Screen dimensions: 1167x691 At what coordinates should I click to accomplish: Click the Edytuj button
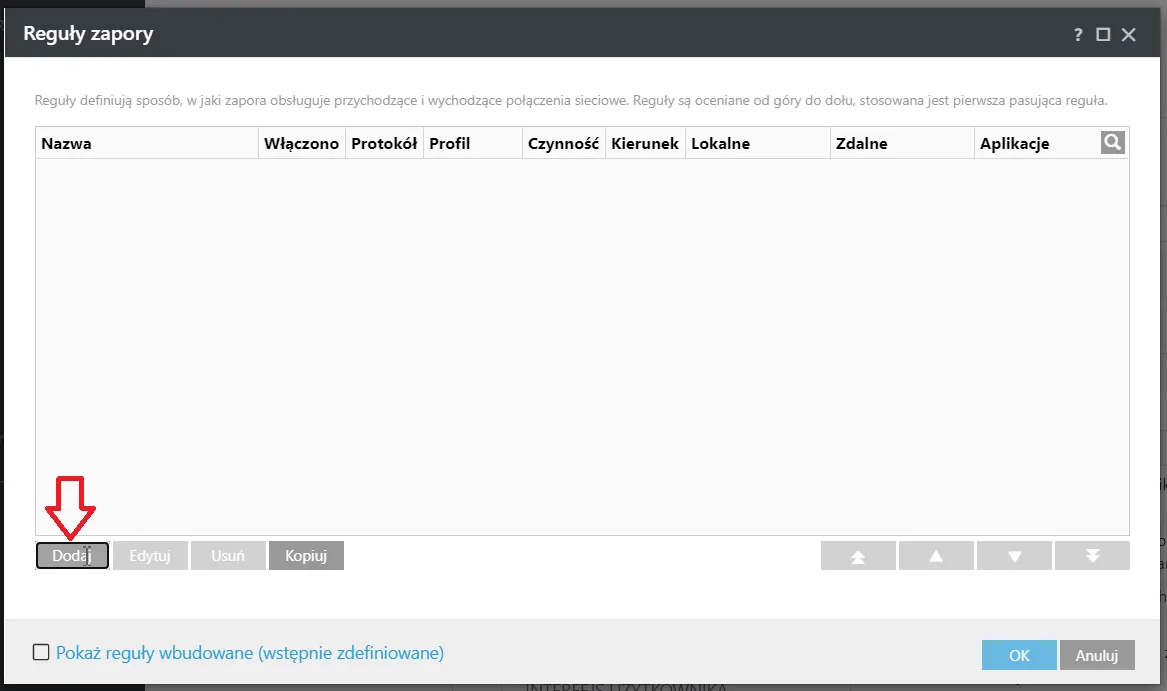(x=150, y=555)
